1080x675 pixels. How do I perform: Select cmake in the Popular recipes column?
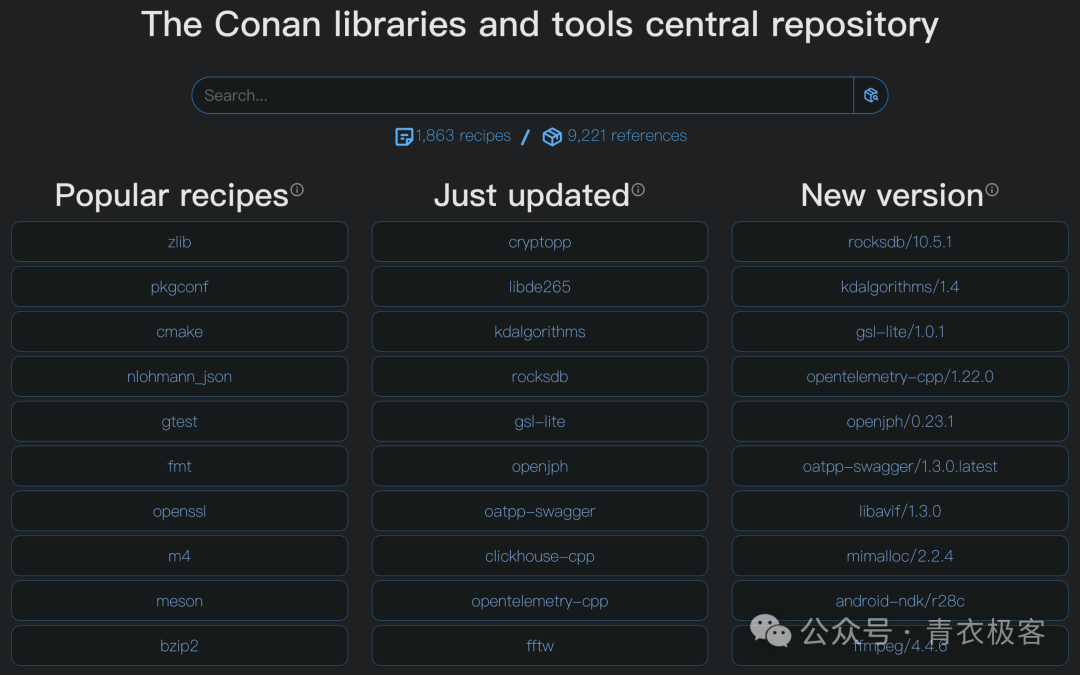pos(179,331)
